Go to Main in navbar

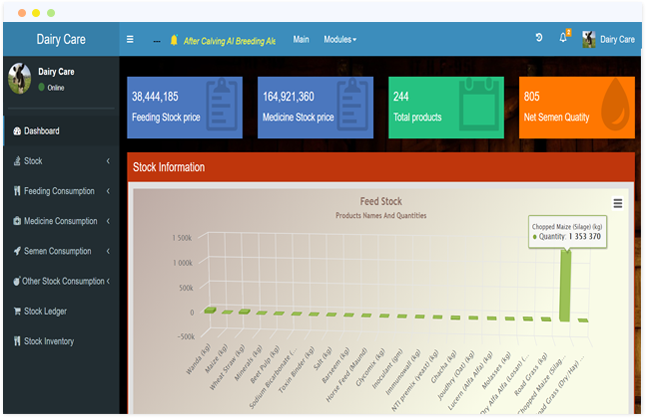[301, 40]
